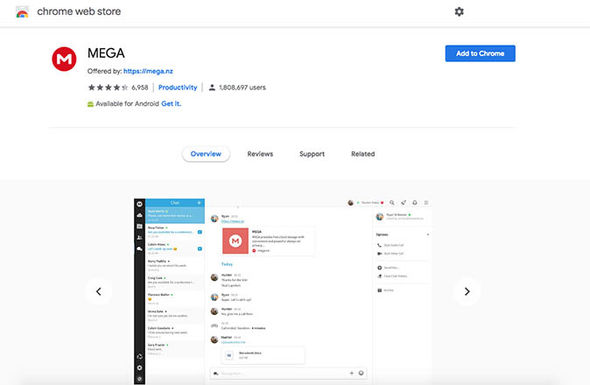Add MEGA extension with Add to Chrome

click(480, 53)
